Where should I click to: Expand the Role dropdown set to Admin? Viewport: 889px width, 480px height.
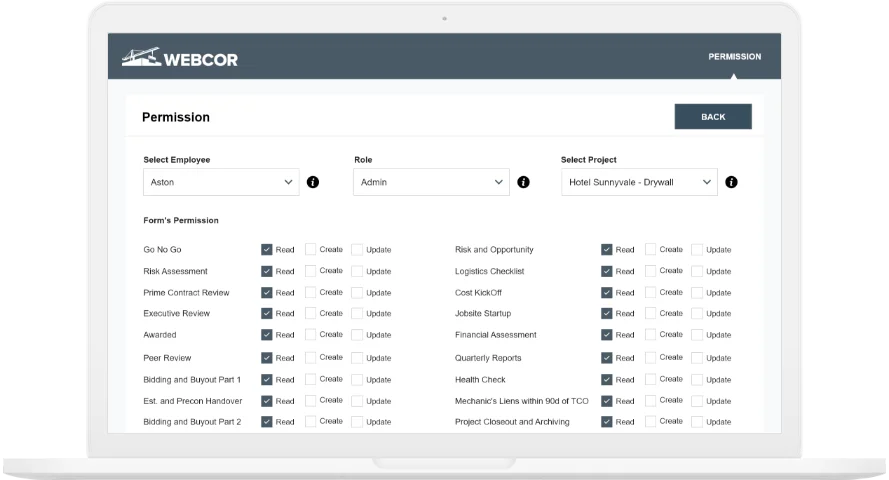431,182
